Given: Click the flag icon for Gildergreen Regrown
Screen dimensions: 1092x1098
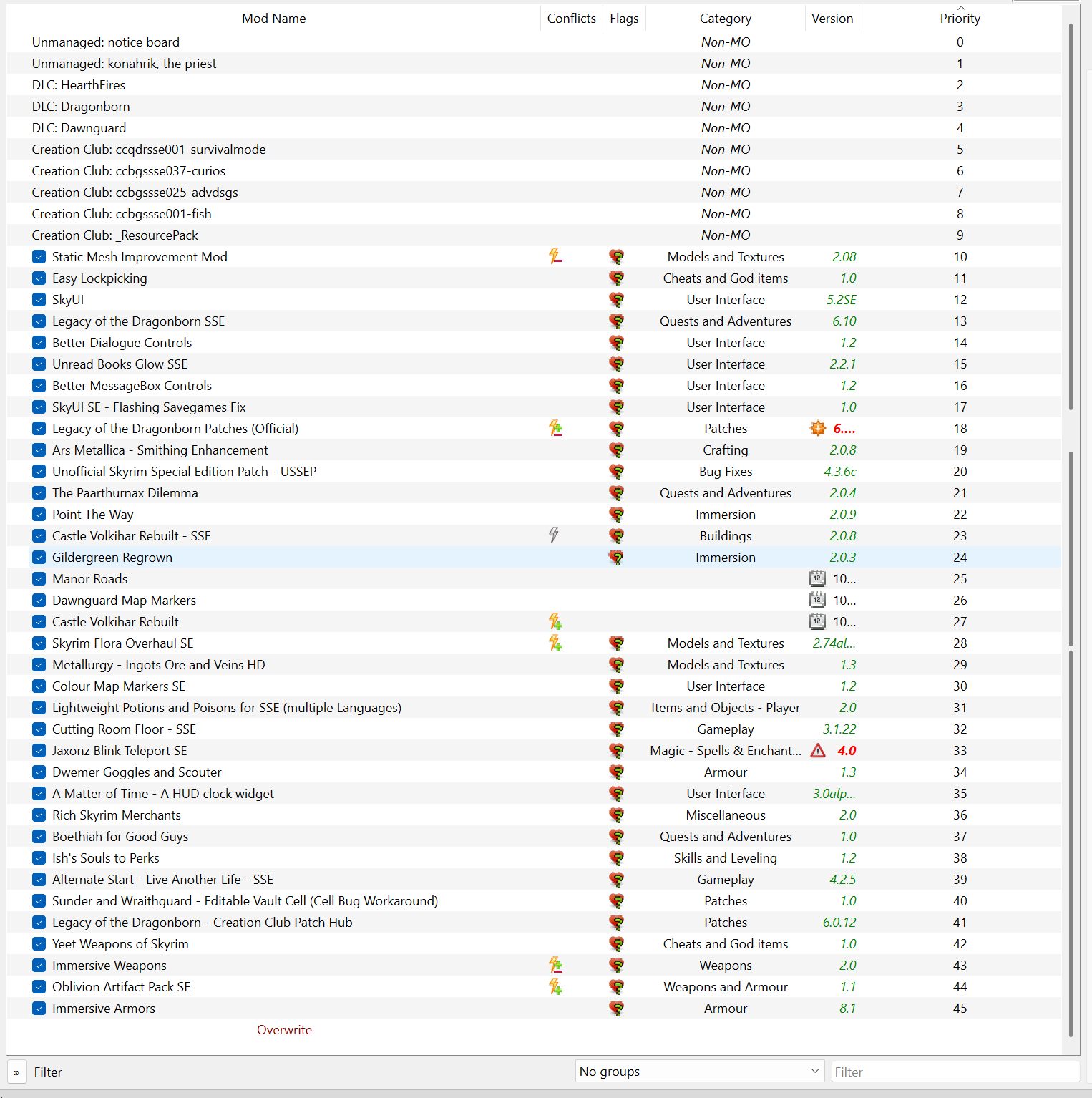Looking at the screenshot, I should pos(616,557).
